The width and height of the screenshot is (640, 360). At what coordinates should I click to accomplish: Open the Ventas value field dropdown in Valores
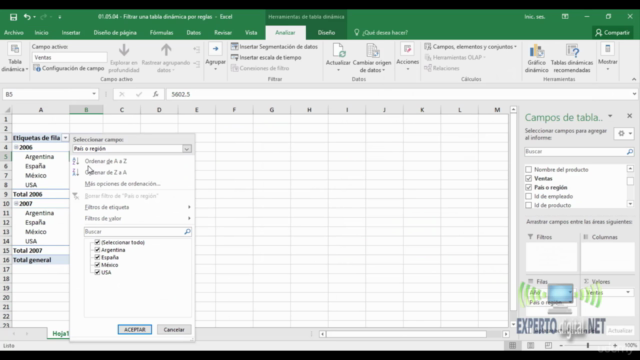628,292
